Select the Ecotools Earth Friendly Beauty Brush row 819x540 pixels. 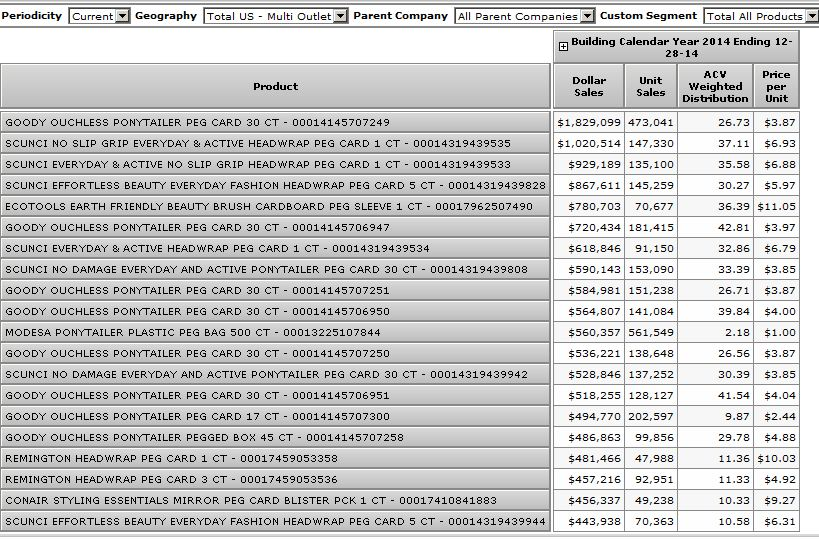point(269,206)
